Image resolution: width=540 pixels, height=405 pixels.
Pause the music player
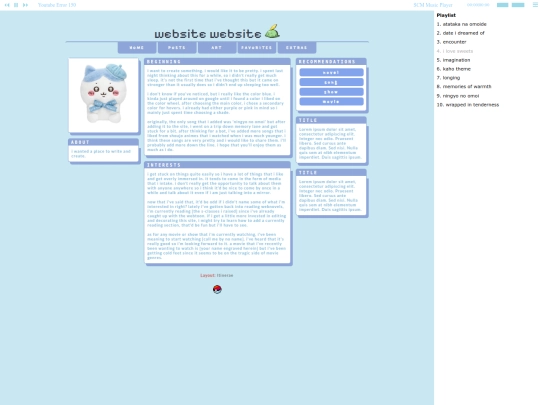point(16,5)
